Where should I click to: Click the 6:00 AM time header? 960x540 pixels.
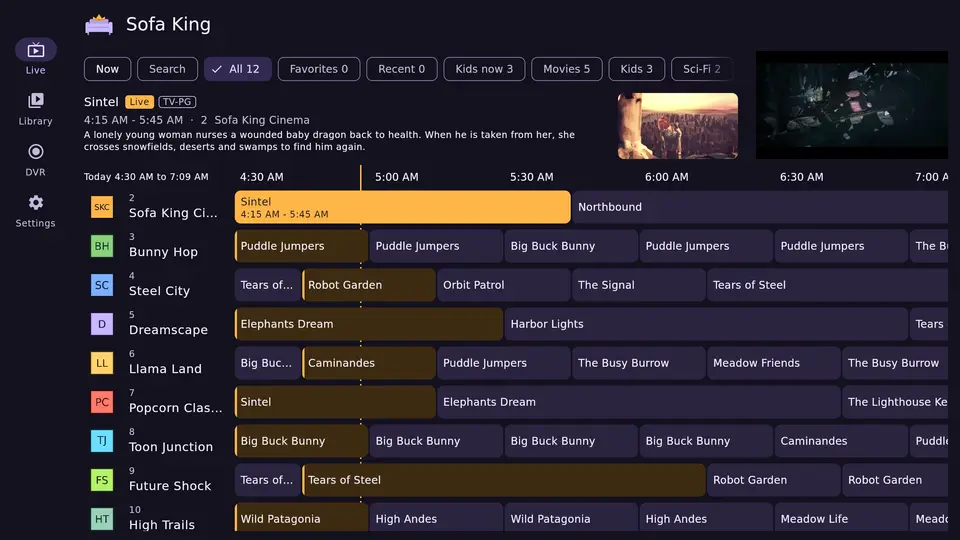coord(666,177)
